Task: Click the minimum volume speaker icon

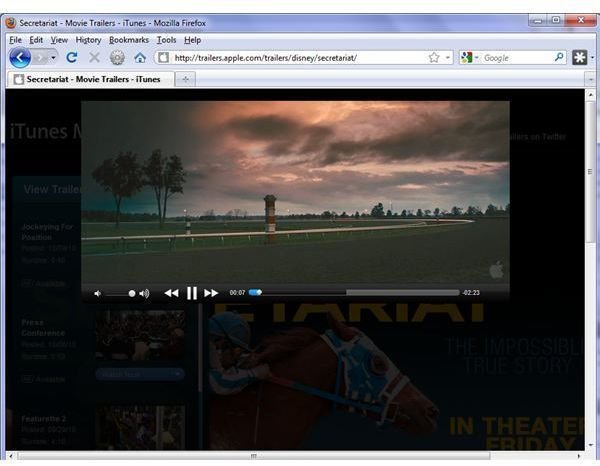Action: (x=98, y=293)
